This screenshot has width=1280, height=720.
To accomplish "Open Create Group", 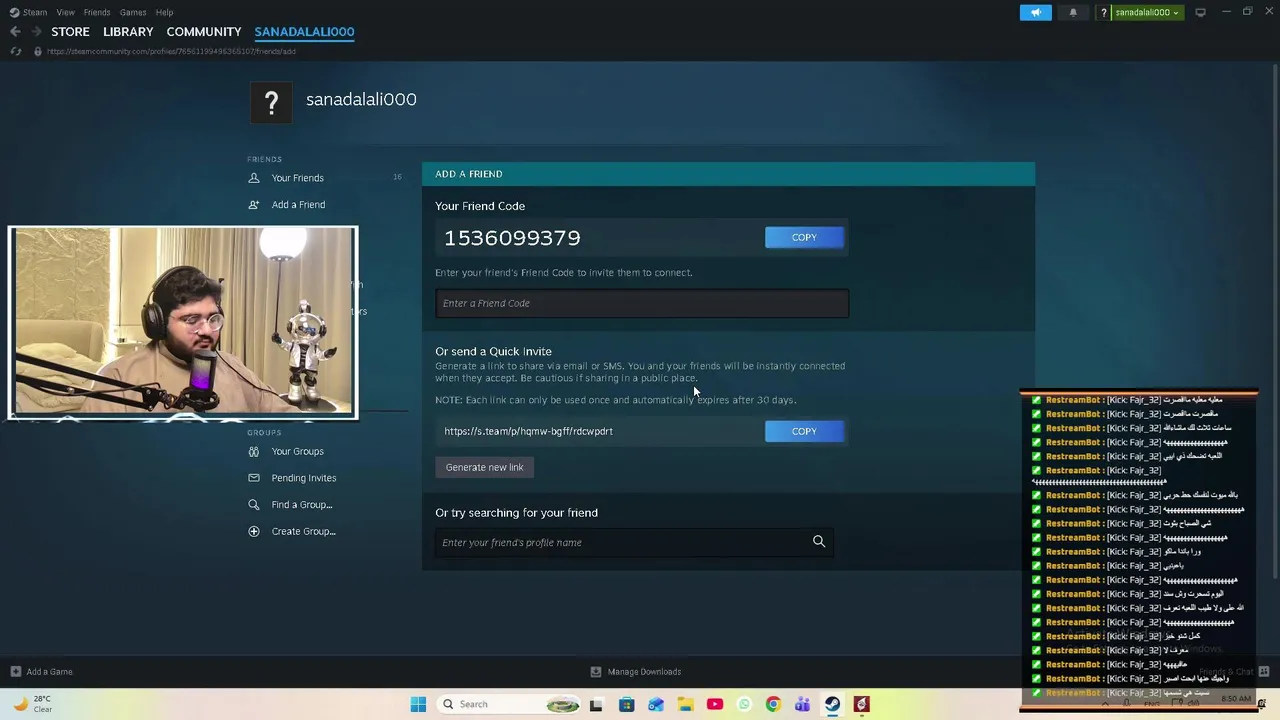I will [x=304, y=531].
